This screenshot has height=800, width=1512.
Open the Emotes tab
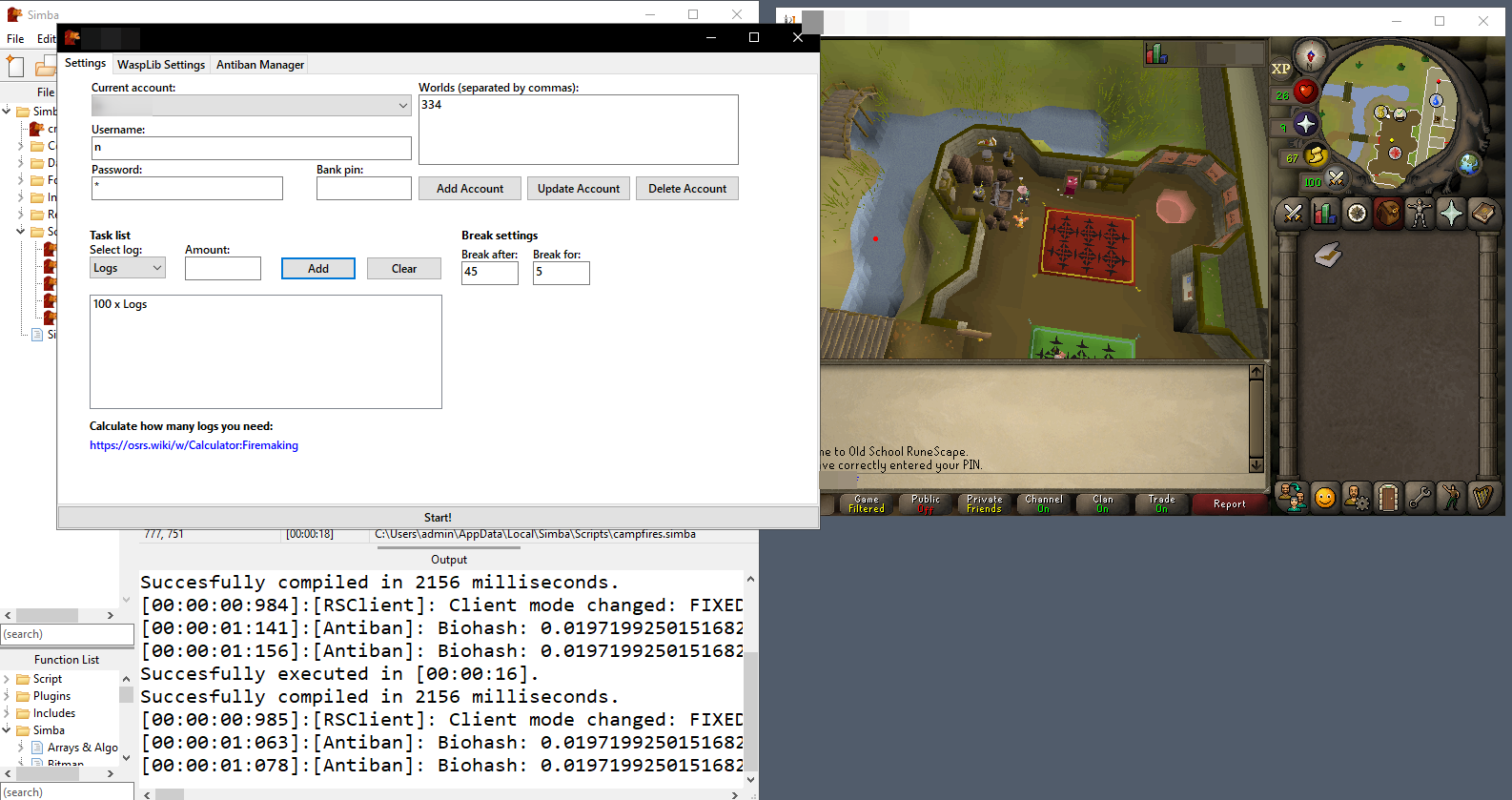point(1451,498)
